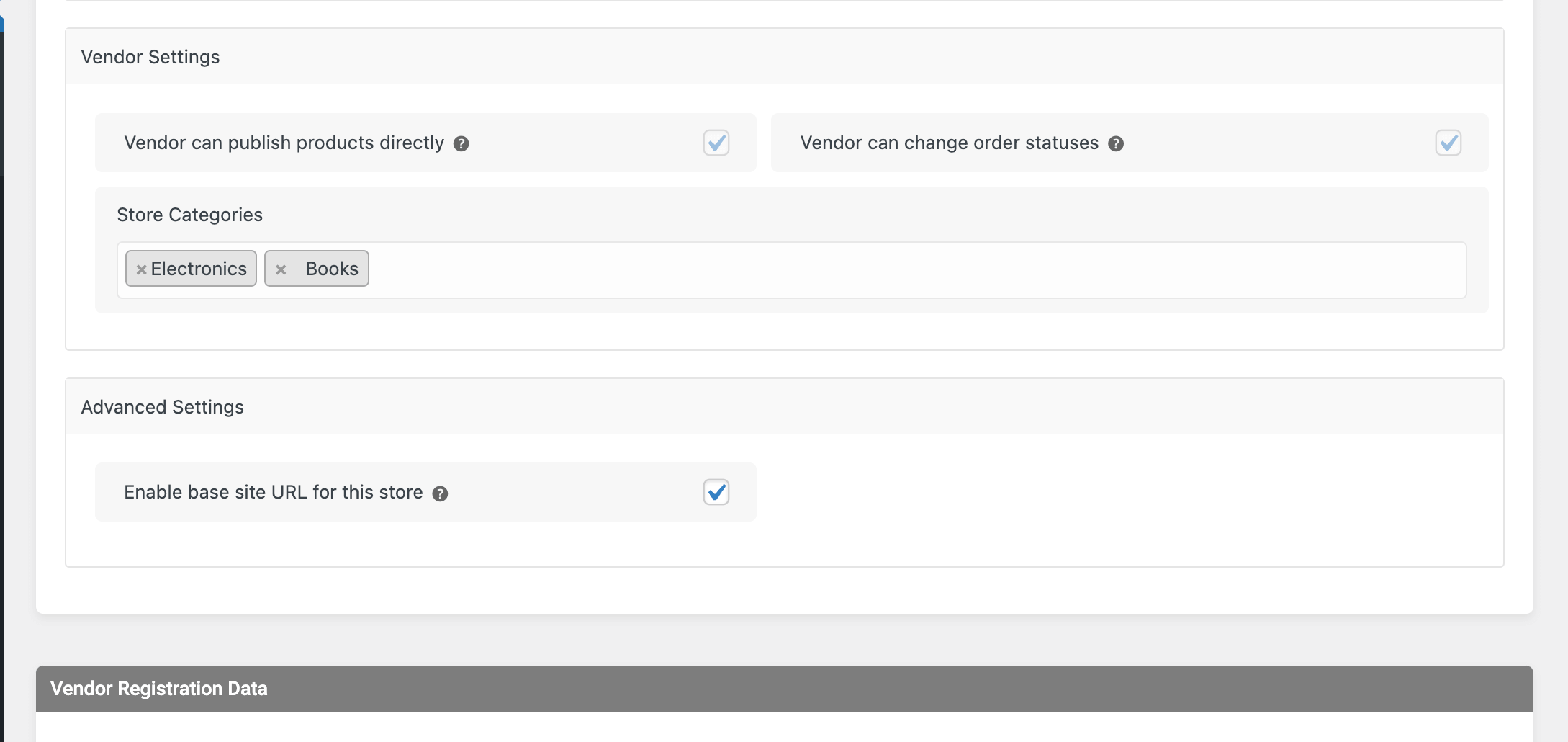Toggle Vendor can change order statuses checkbox
The width and height of the screenshot is (1568, 742).
pos(1448,143)
